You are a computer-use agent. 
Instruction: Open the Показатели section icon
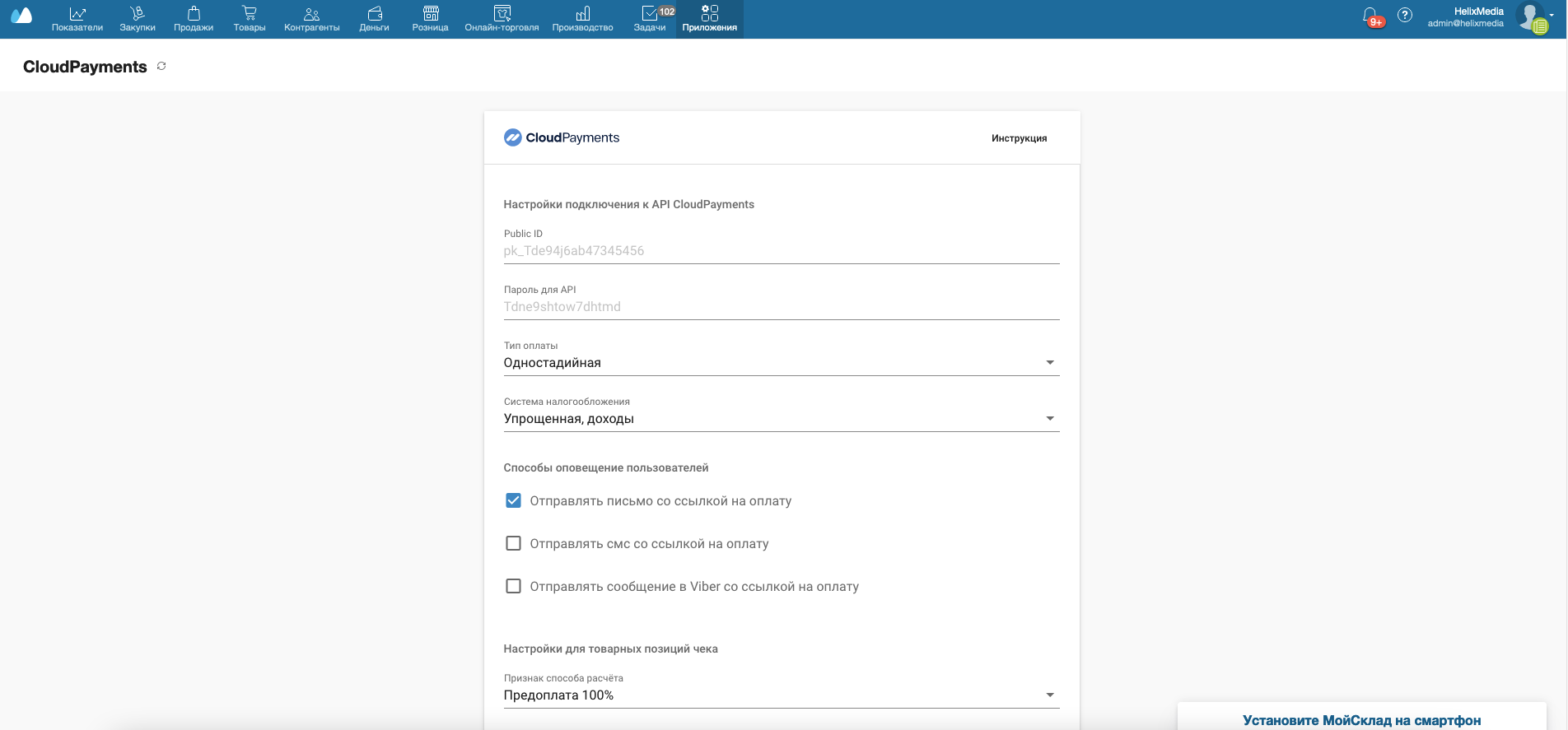coord(77,13)
